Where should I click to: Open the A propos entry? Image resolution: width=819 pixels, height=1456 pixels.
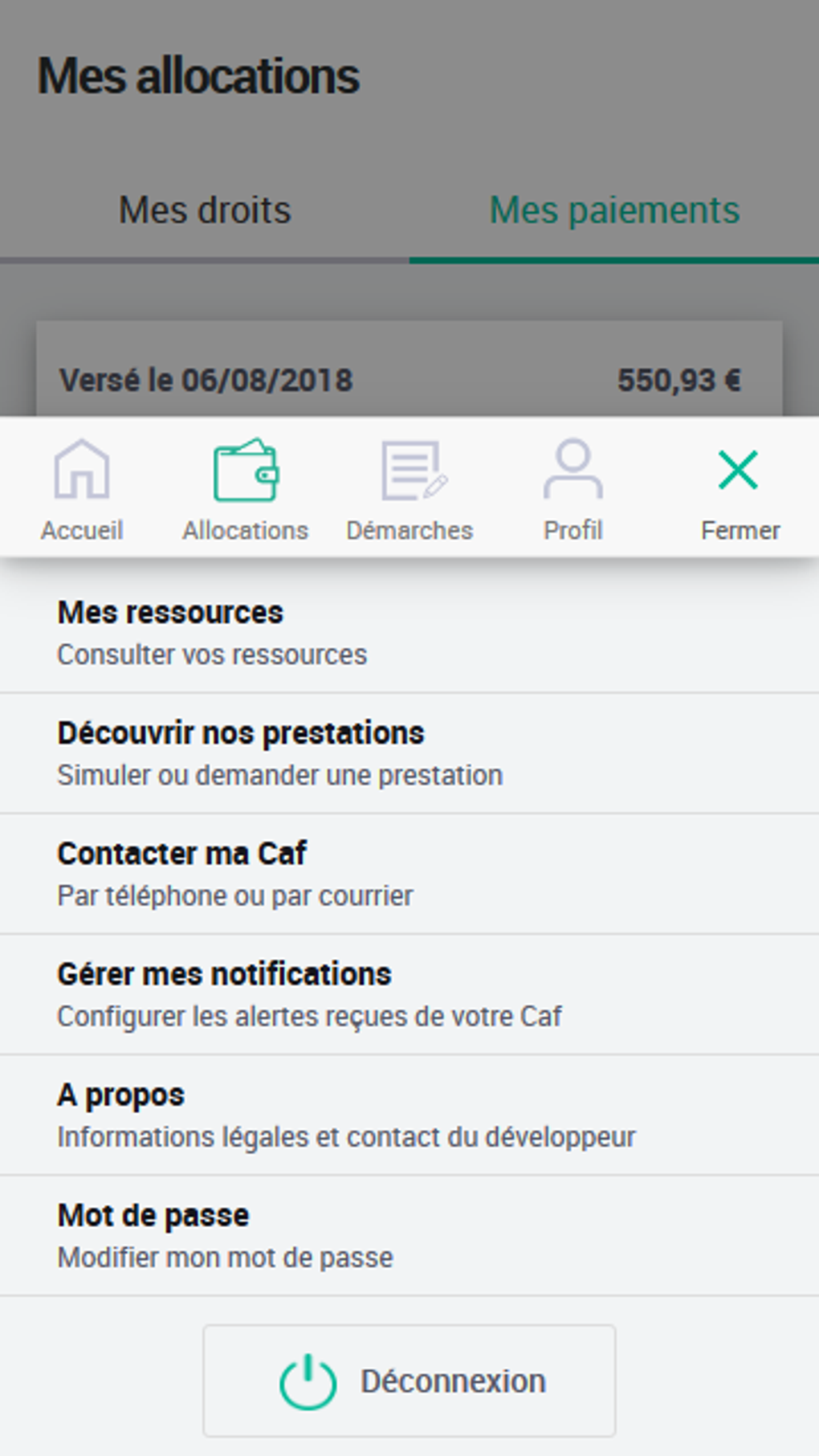coord(120,1095)
